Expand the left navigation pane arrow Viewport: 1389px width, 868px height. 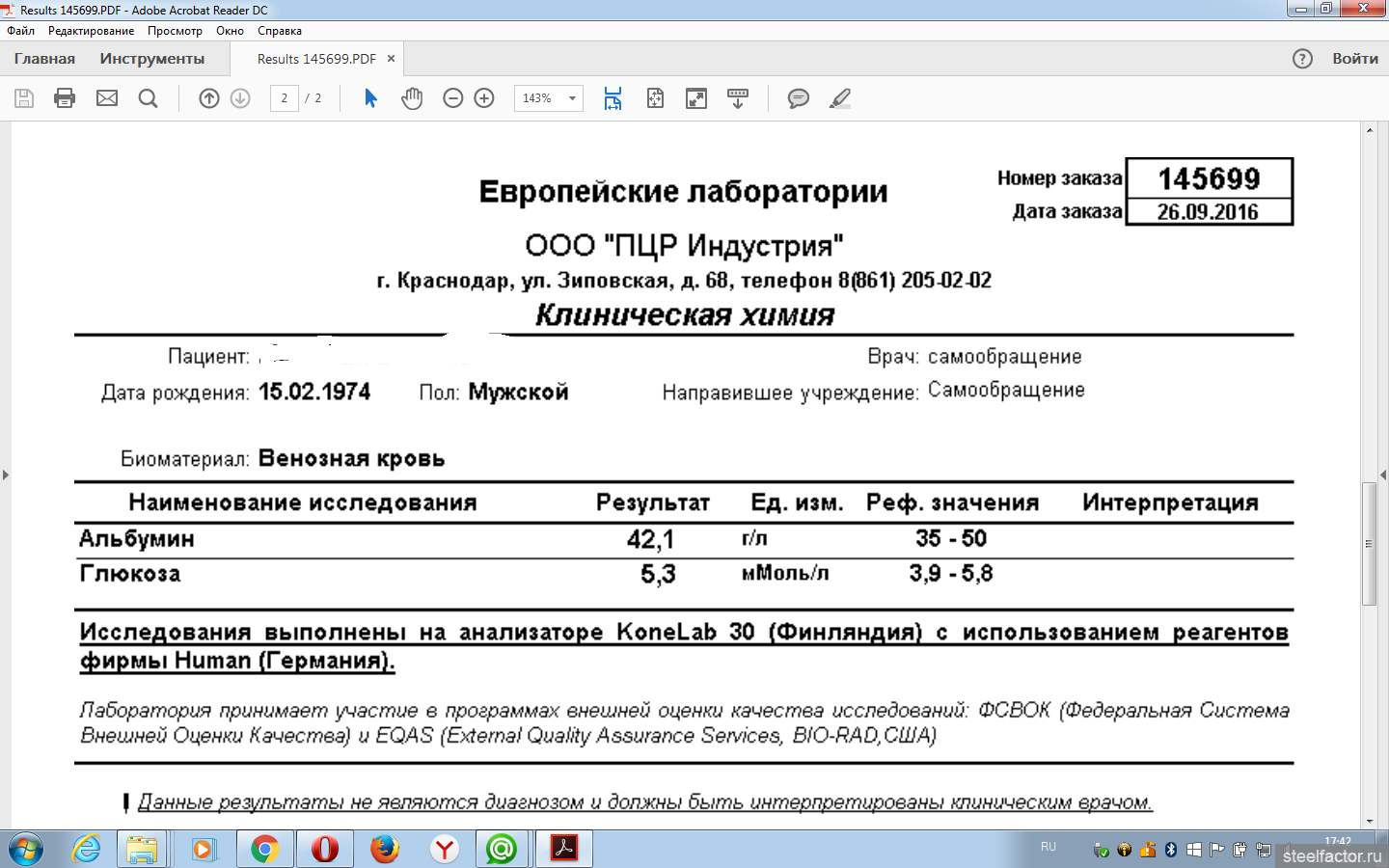pyautogui.click(x=5, y=475)
